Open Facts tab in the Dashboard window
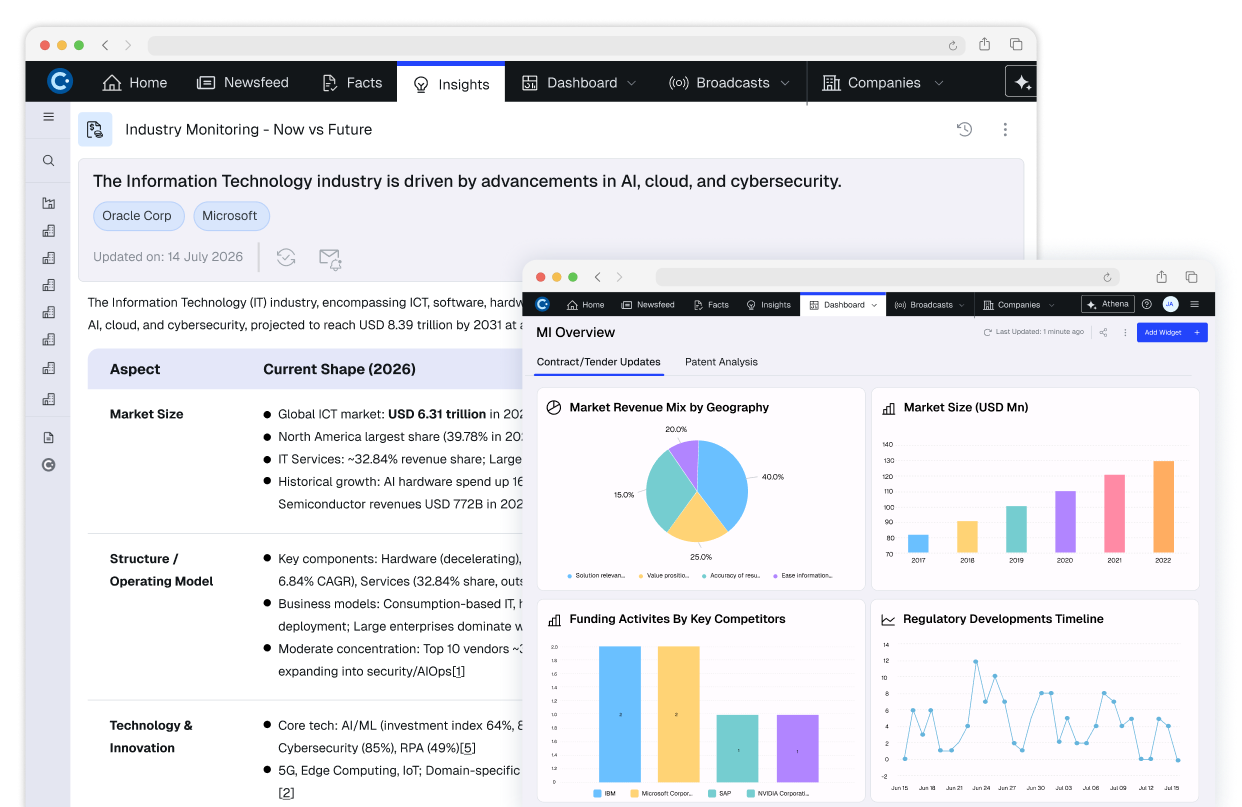Screen dimensions: 1242x807 pyautogui.click(x=710, y=305)
